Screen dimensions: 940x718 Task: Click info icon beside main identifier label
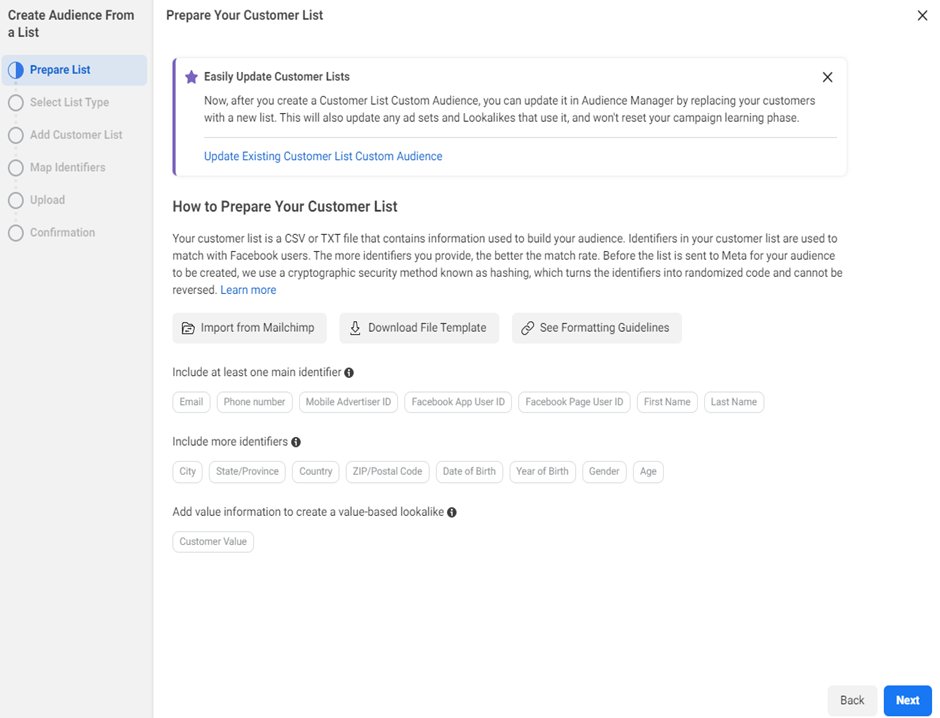click(x=349, y=373)
